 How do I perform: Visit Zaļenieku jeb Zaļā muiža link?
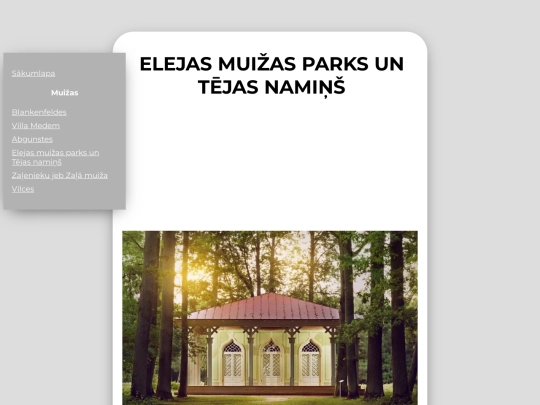pyautogui.click(x=60, y=176)
